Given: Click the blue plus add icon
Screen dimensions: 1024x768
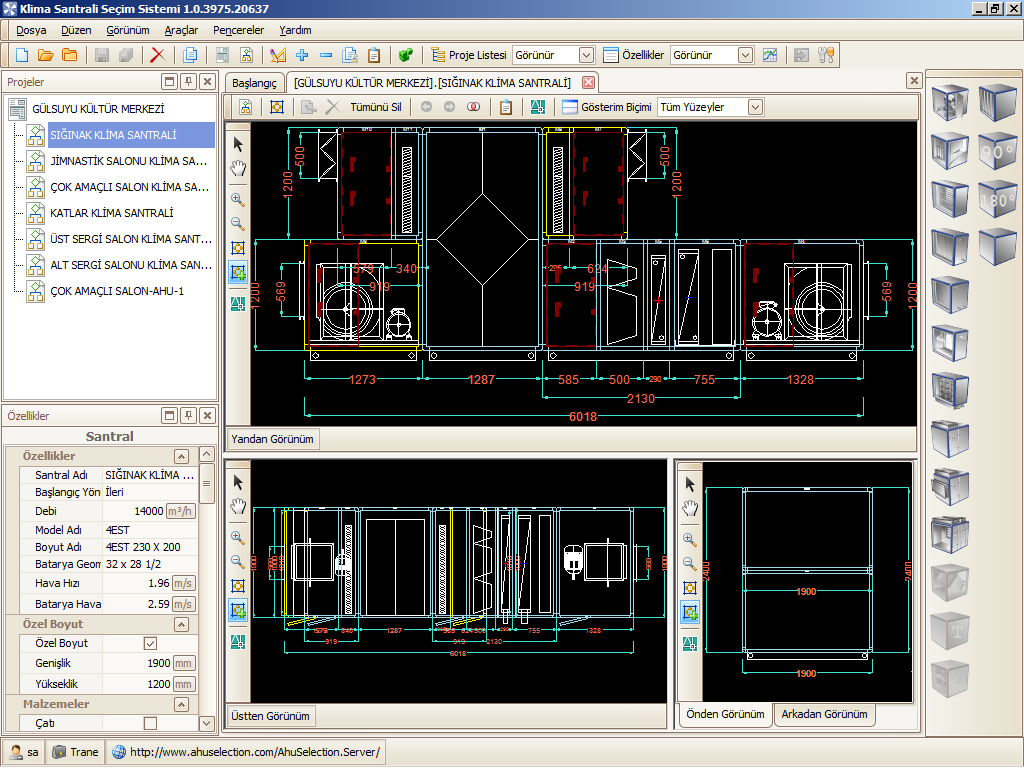Looking at the screenshot, I should pyautogui.click(x=302, y=56).
